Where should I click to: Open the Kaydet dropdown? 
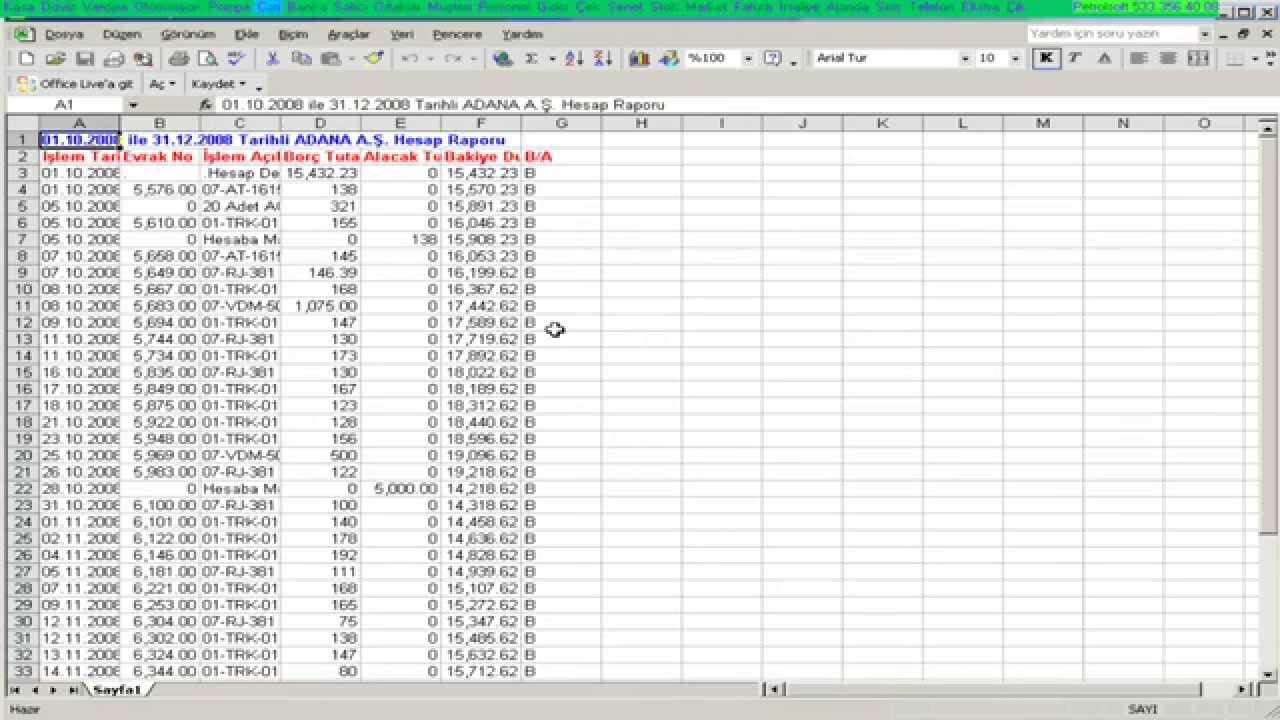tap(218, 84)
